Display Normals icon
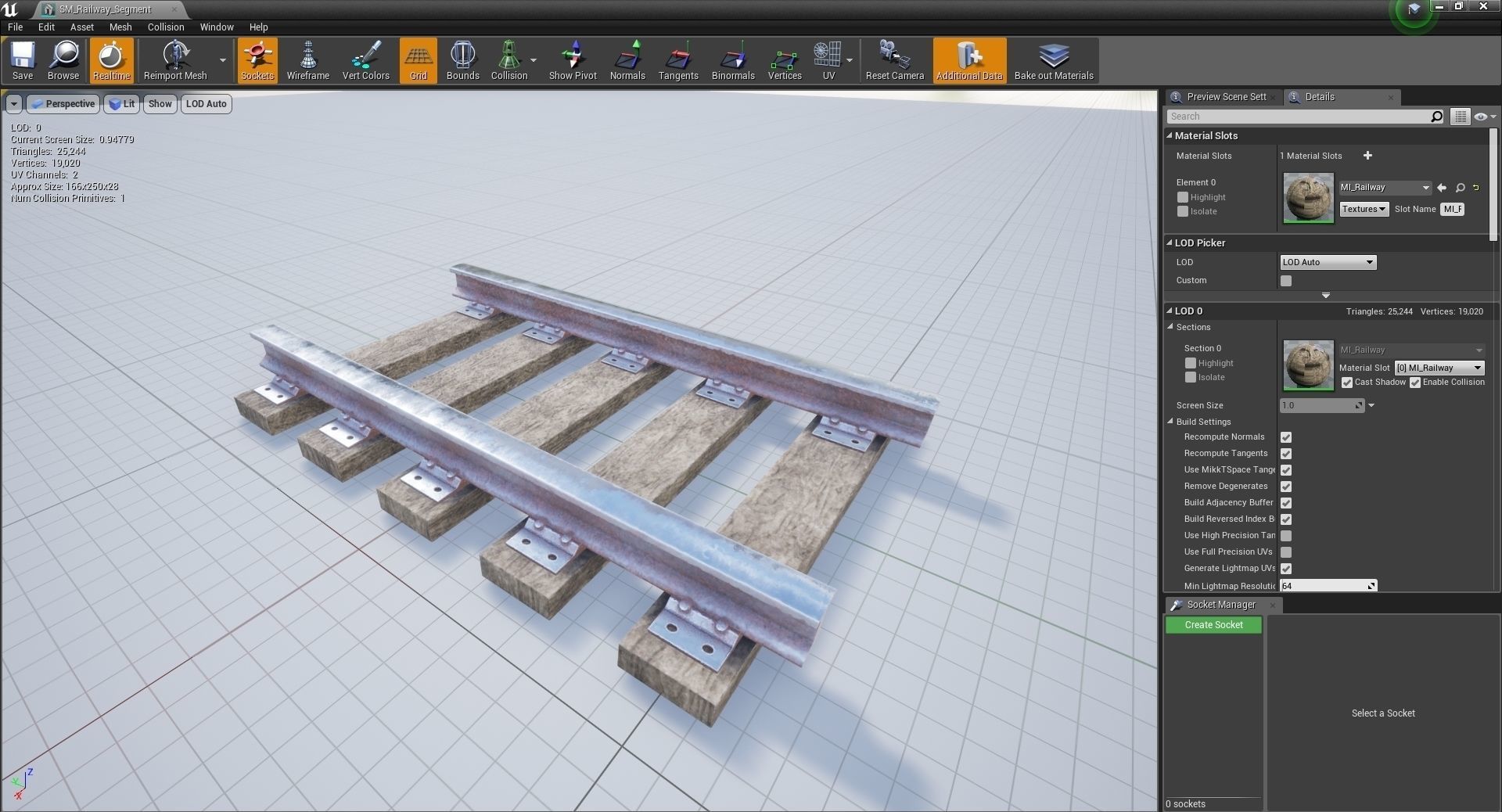 627,60
